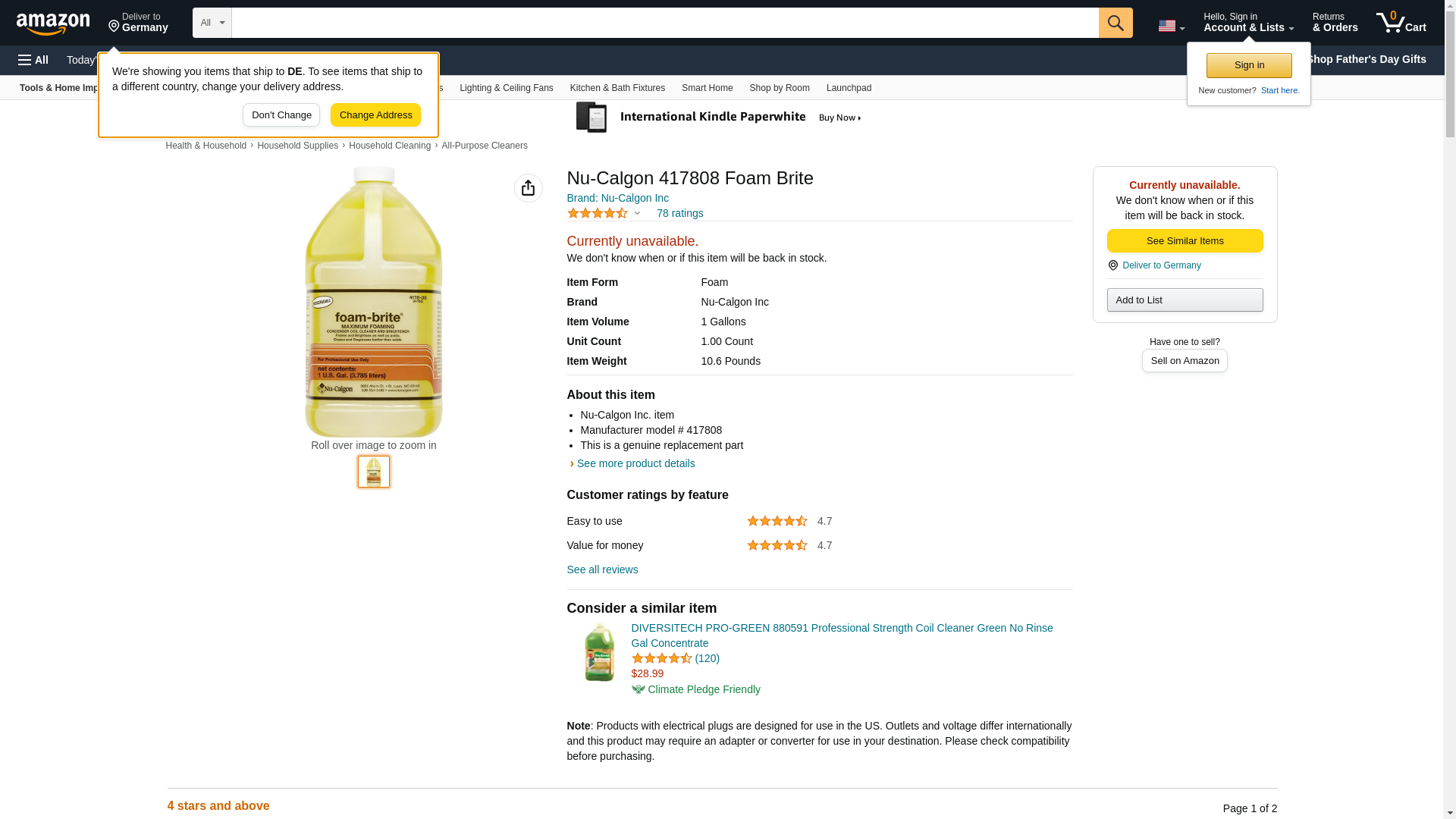Expand Account & Lists dropdown
Image resolution: width=1456 pixels, height=819 pixels.
[x=1248, y=23]
